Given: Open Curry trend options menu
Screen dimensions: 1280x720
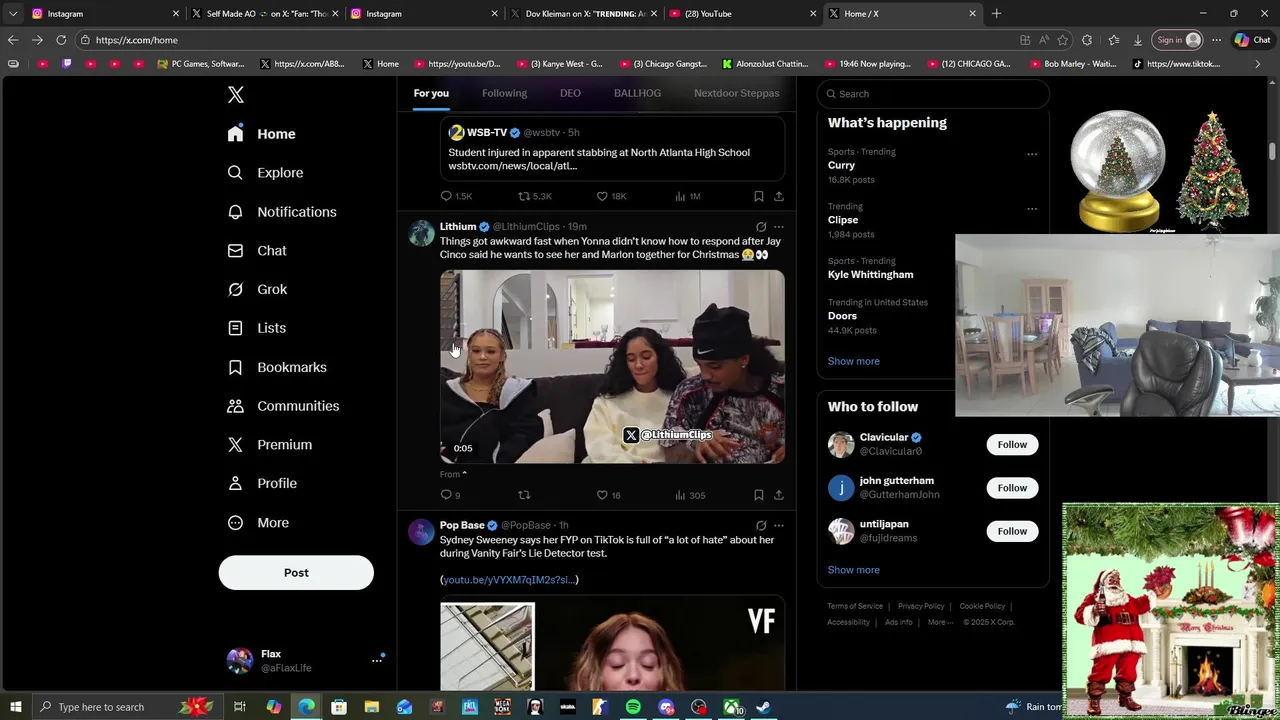Looking at the screenshot, I should click(1032, 154).
